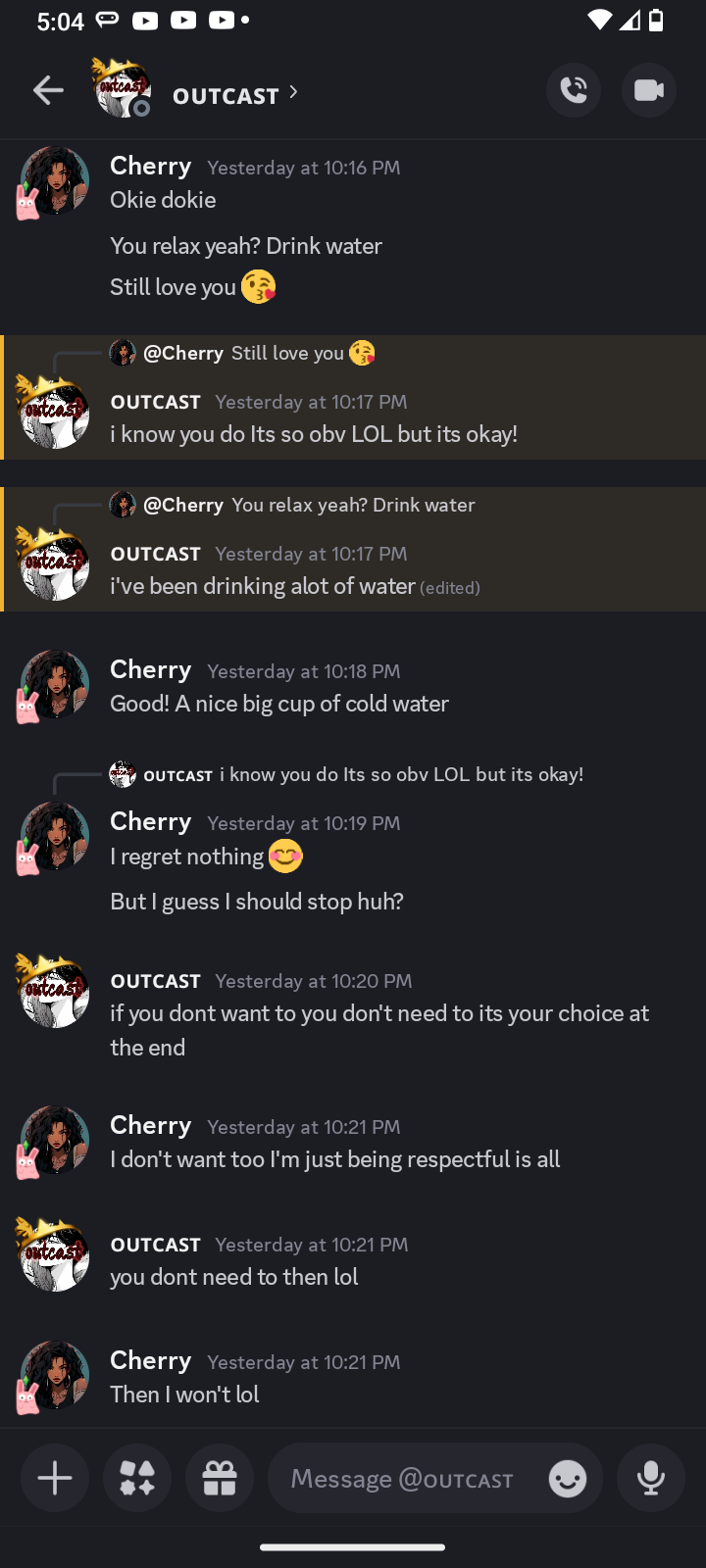Screen dimensions: 706x1568
Task: Tap the microphone voice message icon
Action: (x=650, y=1478)
